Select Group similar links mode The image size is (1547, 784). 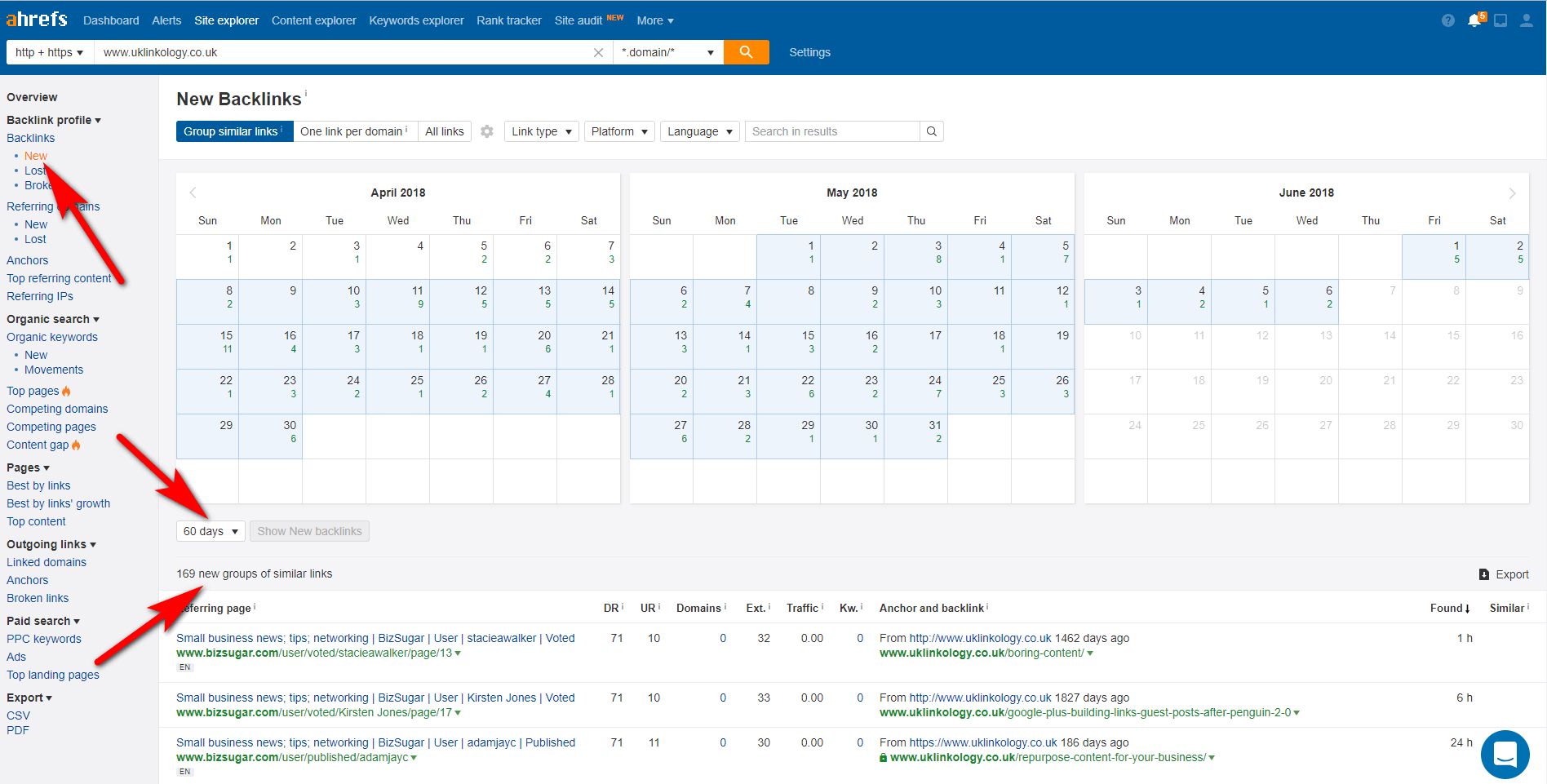pos(234,131)
